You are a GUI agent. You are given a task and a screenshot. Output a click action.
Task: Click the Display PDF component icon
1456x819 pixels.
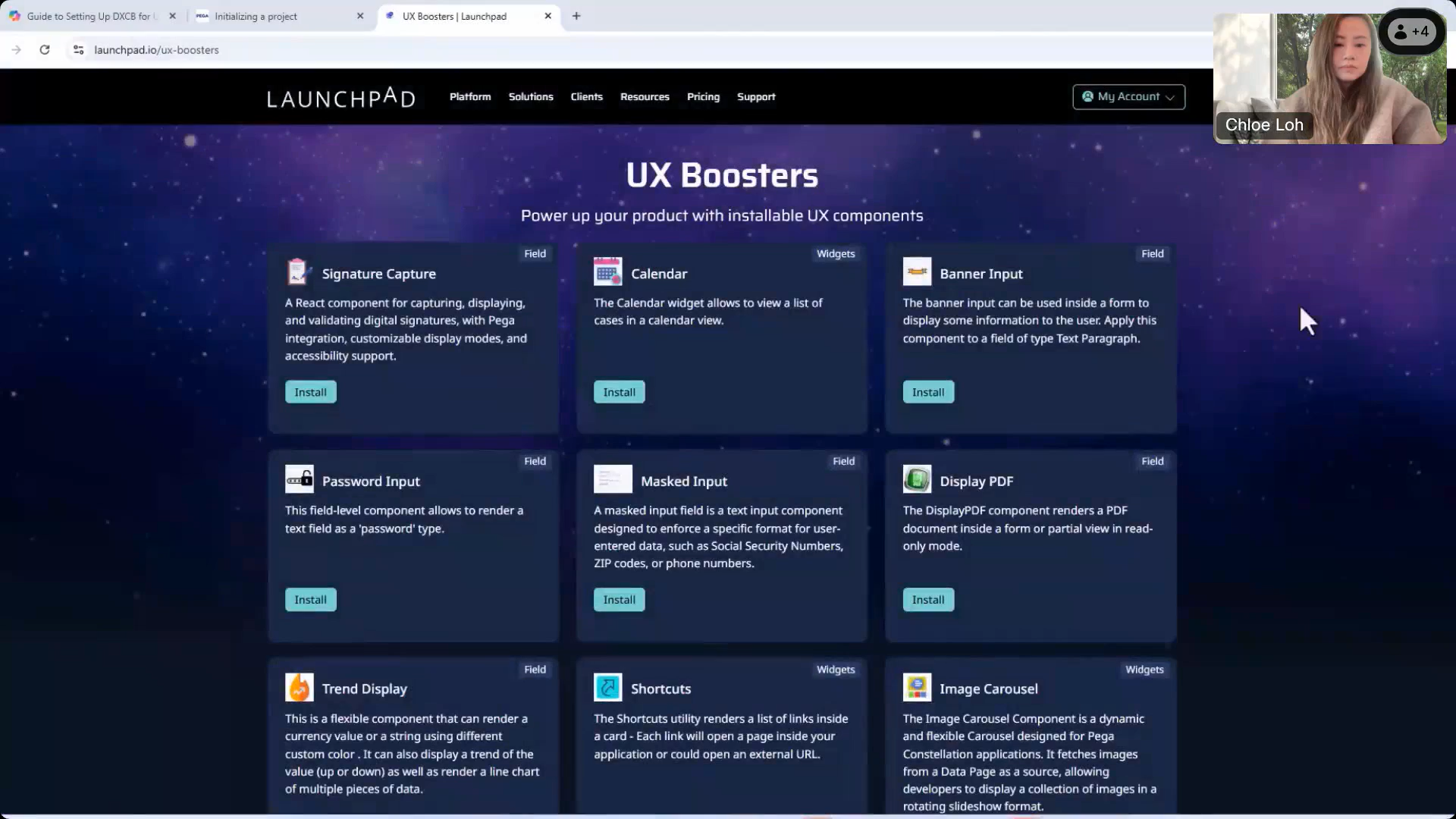tap(916, 479)
